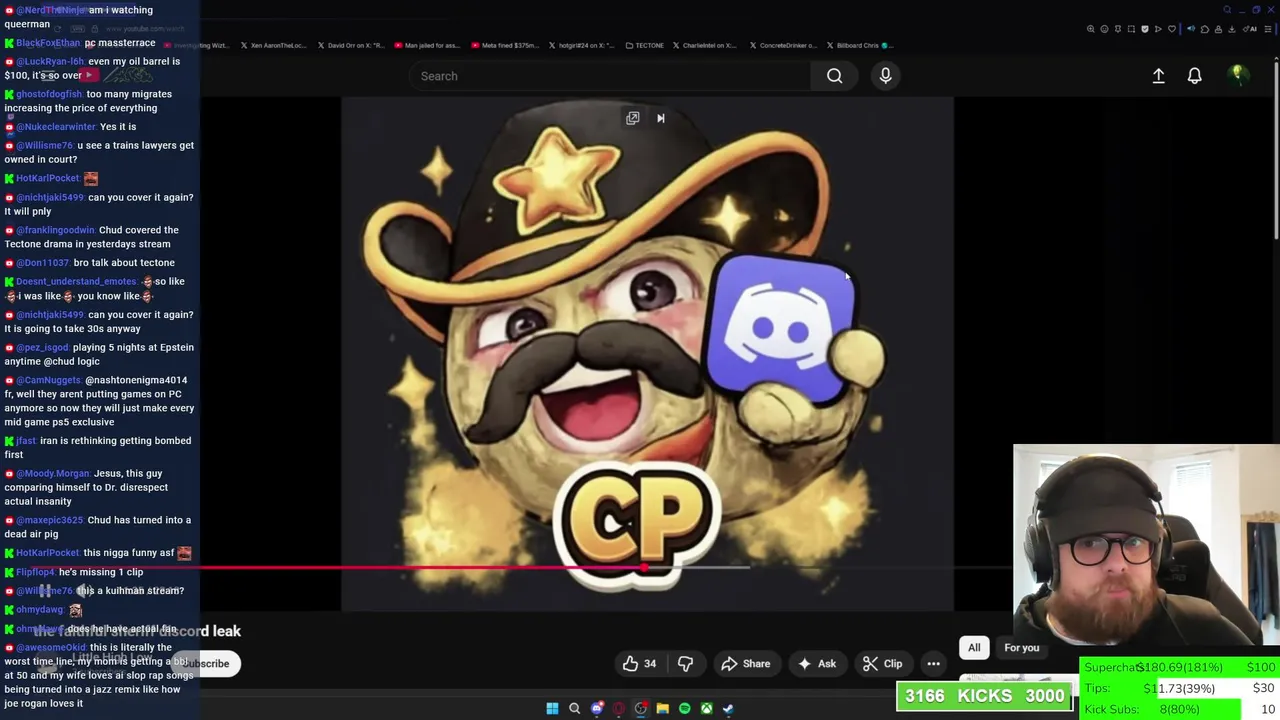Click chat username @Moody.Morgan
Image resolution: width=1280 pixels, height=720 pixels.
(x=53, y=474)
